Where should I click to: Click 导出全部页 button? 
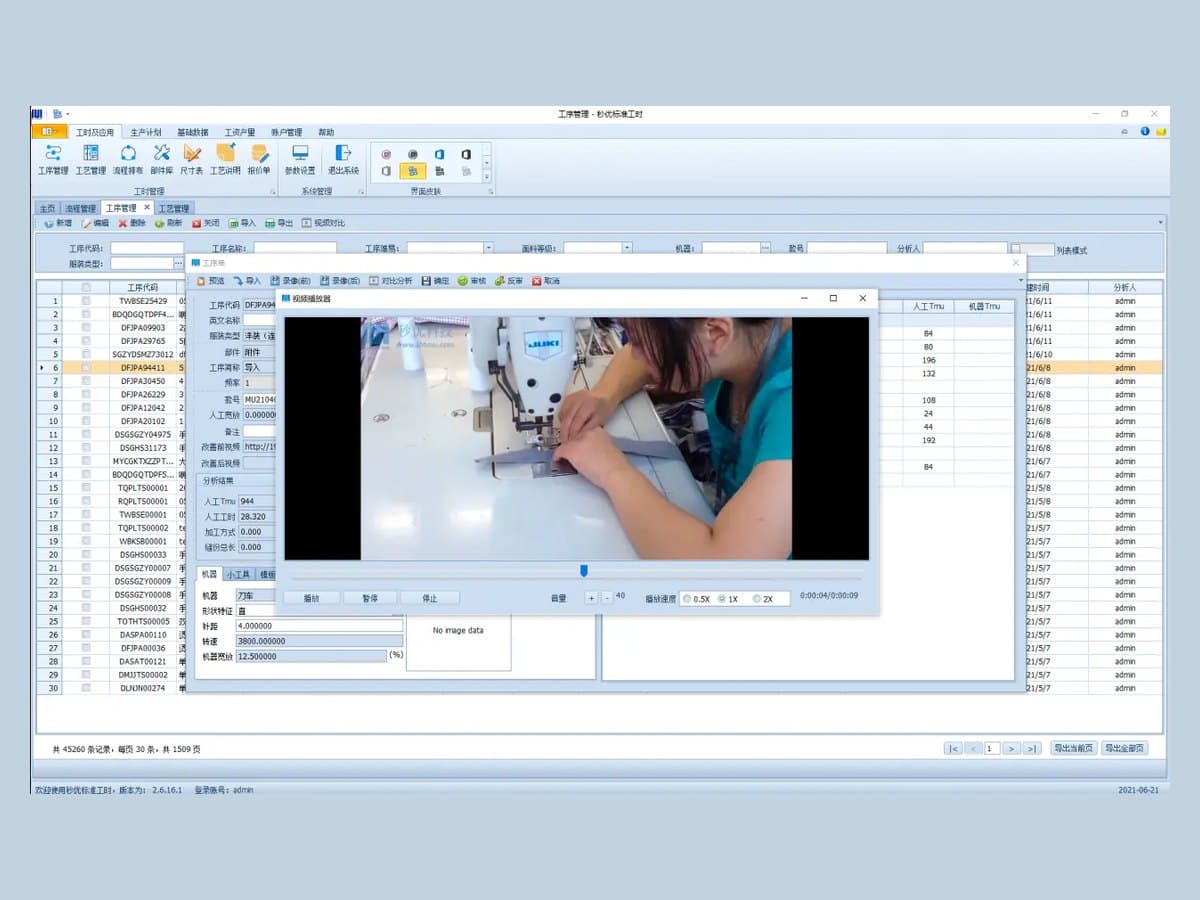[x=1124, y=748]
